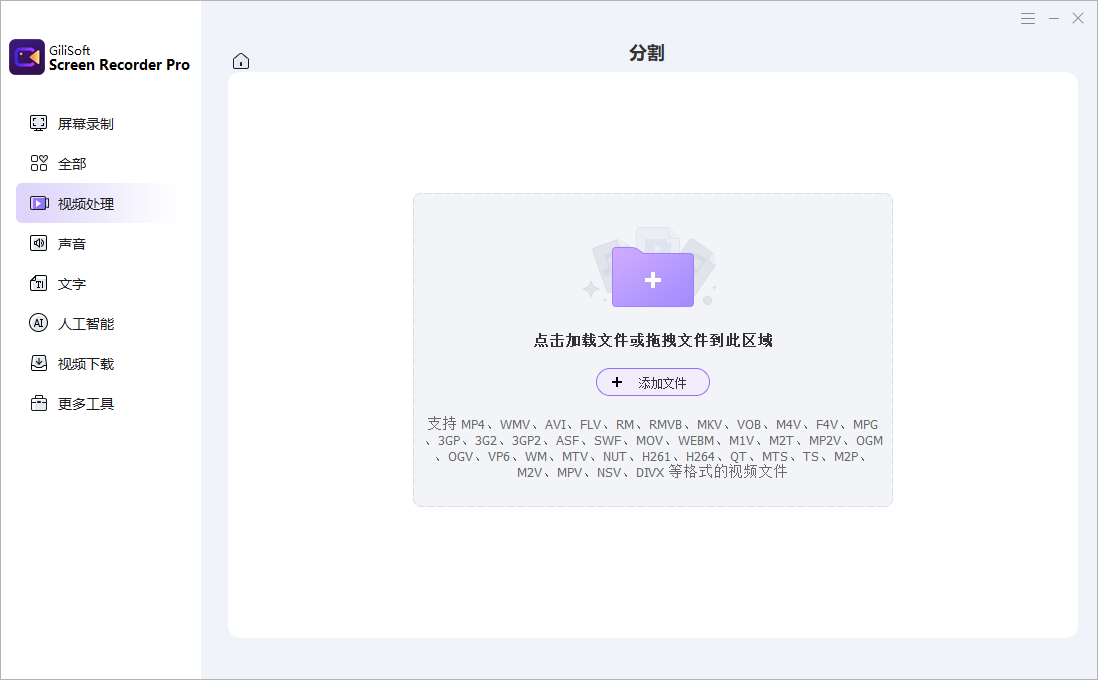
Task: Click the download icon beside 视频下载
Action: [x=39, y=363]
